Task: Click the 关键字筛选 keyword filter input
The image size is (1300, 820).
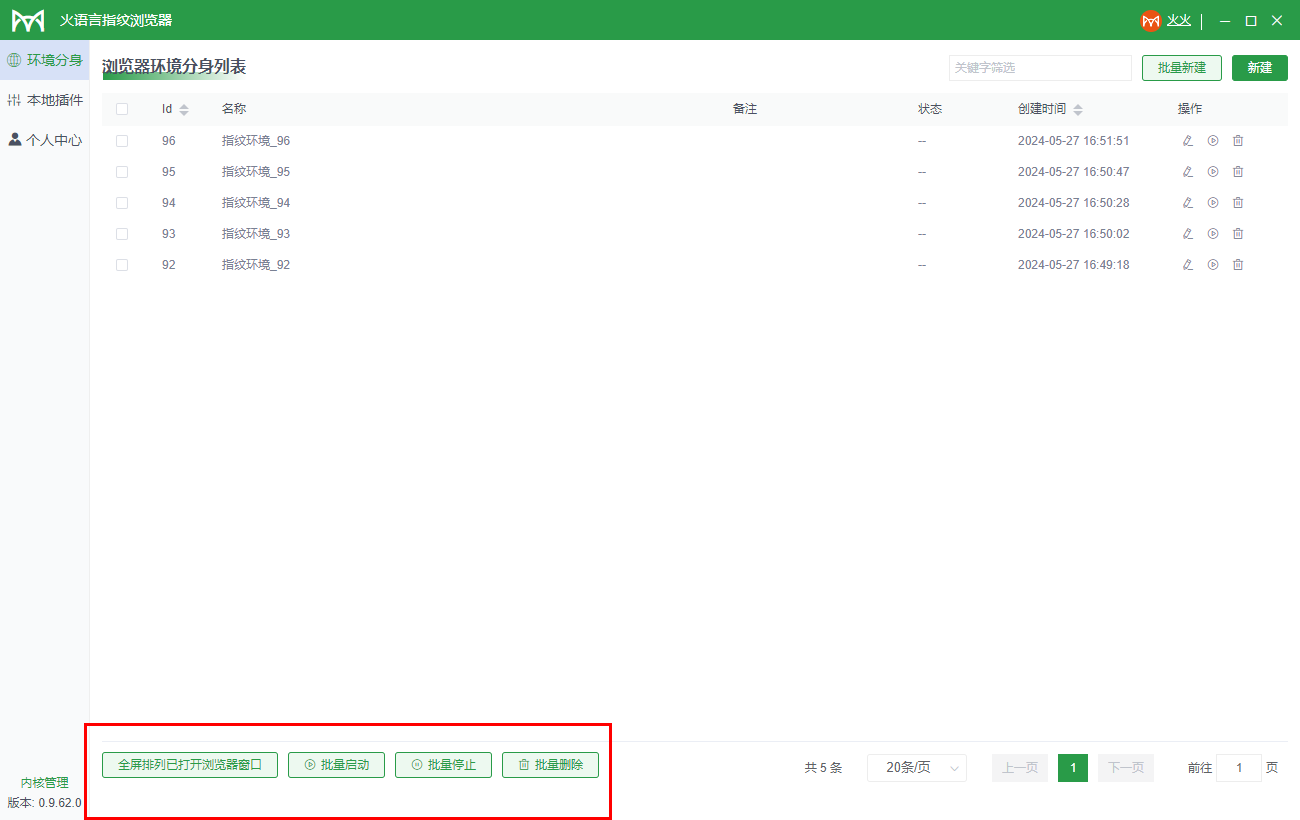Action: click(1040, 68)
